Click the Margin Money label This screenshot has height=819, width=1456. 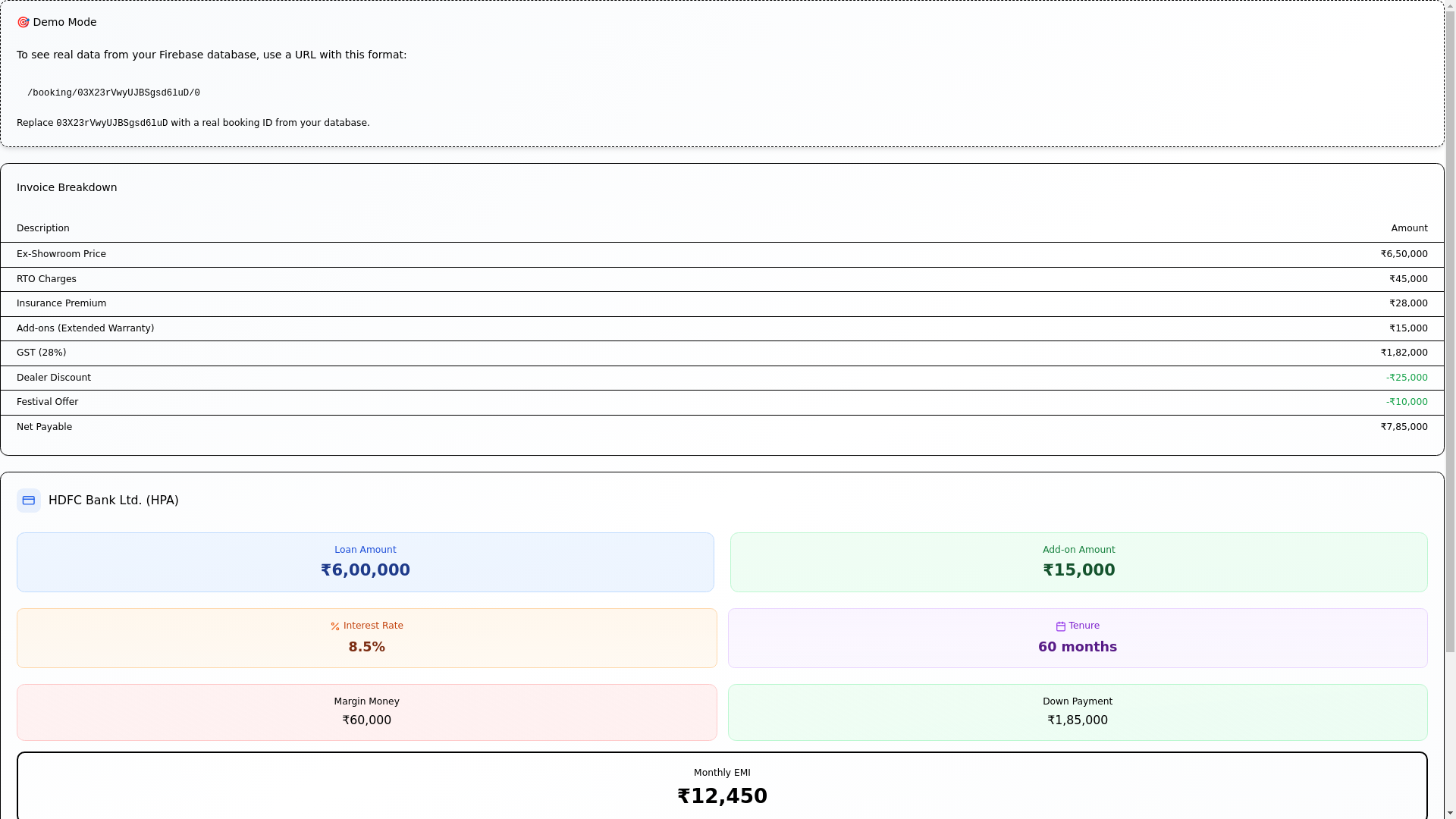pos(367,701)
